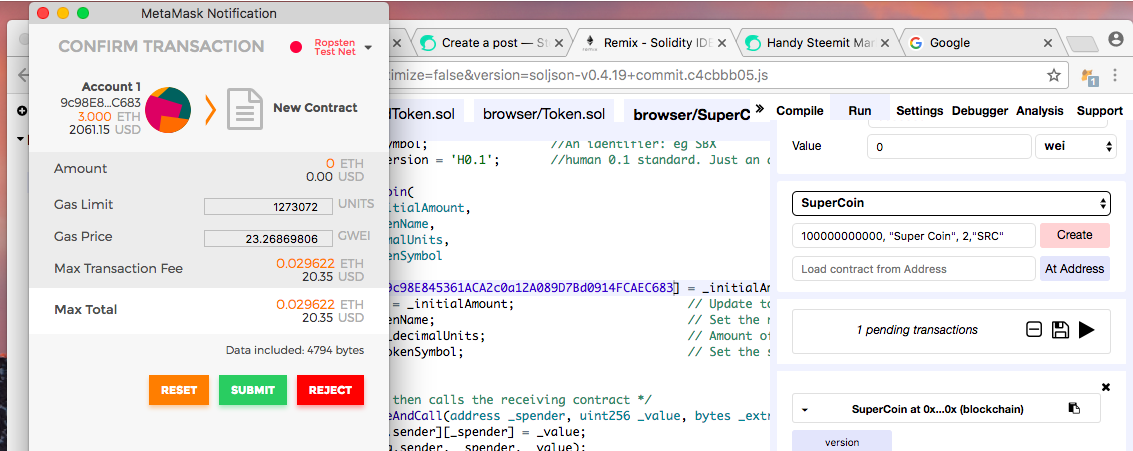Screen dimensions: 1133x451
Task: Open the SuperCoin contract selector dropdown
Action: (x=951, y=203)
